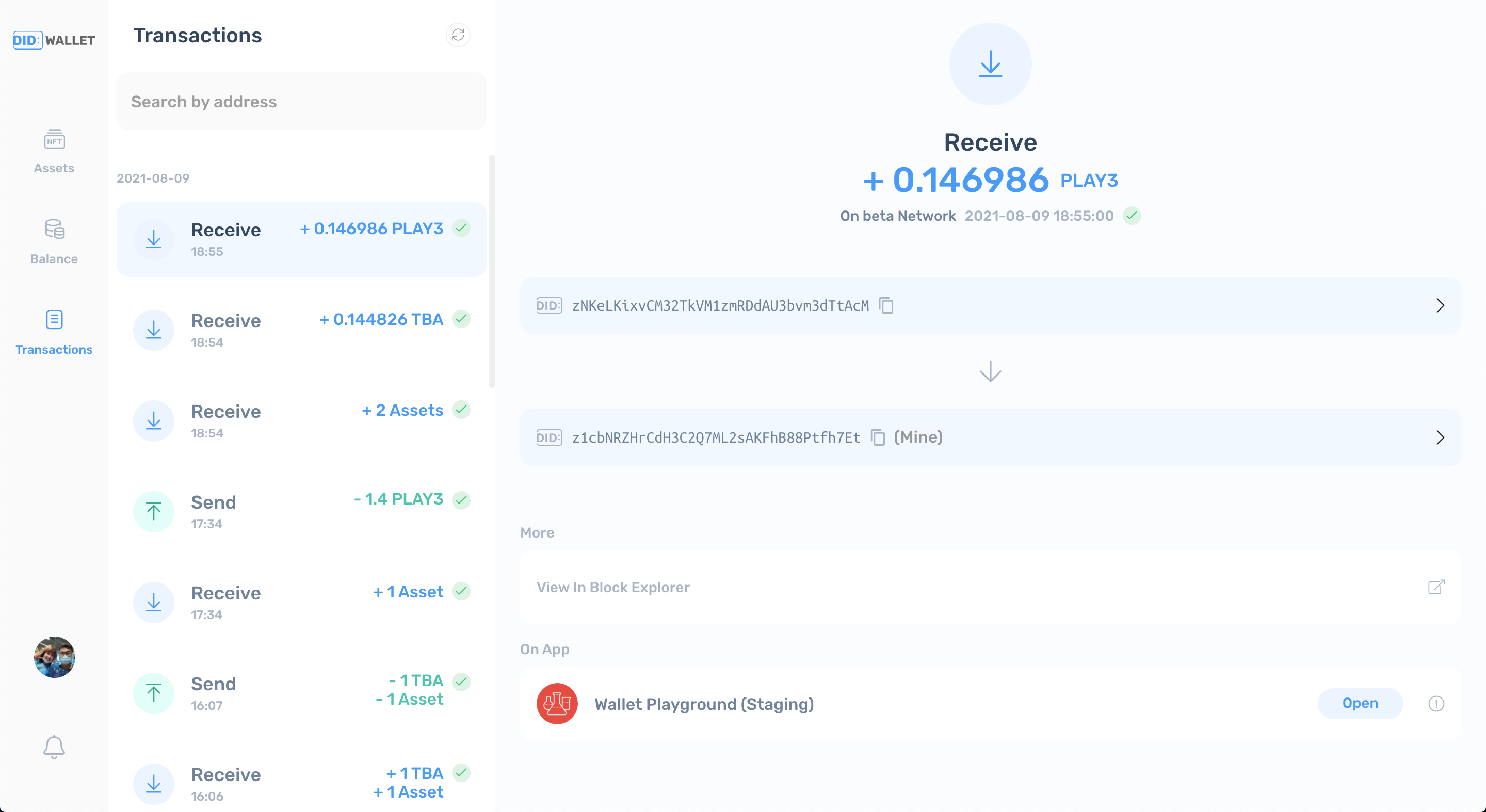Select the Receive 0.144826 TBA transaction
Image resolution: width=1486 pixels, height=812 pixels.
click(x=301, y=330)
